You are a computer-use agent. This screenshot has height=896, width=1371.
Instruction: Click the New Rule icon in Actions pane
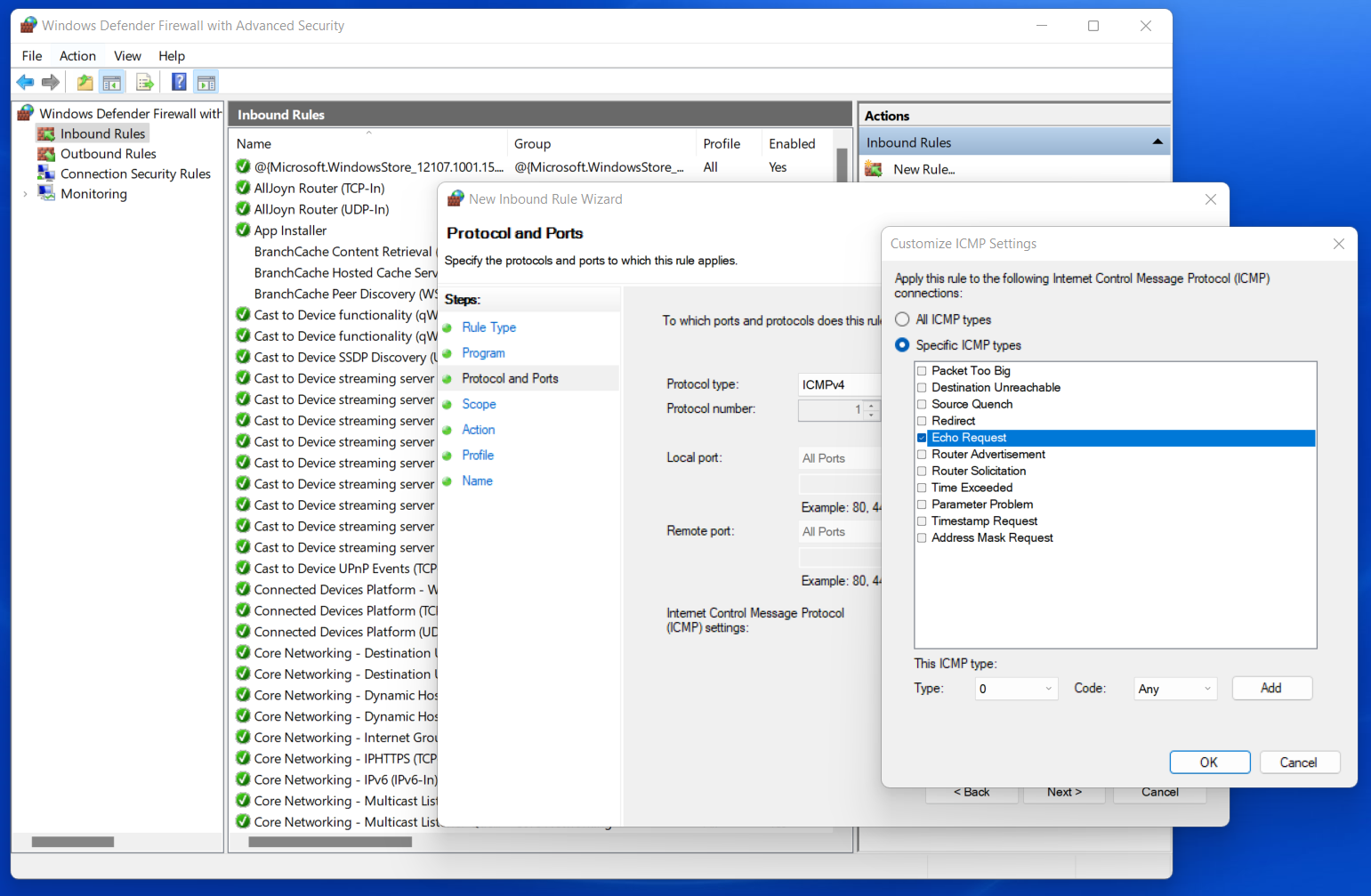(874, 169)
